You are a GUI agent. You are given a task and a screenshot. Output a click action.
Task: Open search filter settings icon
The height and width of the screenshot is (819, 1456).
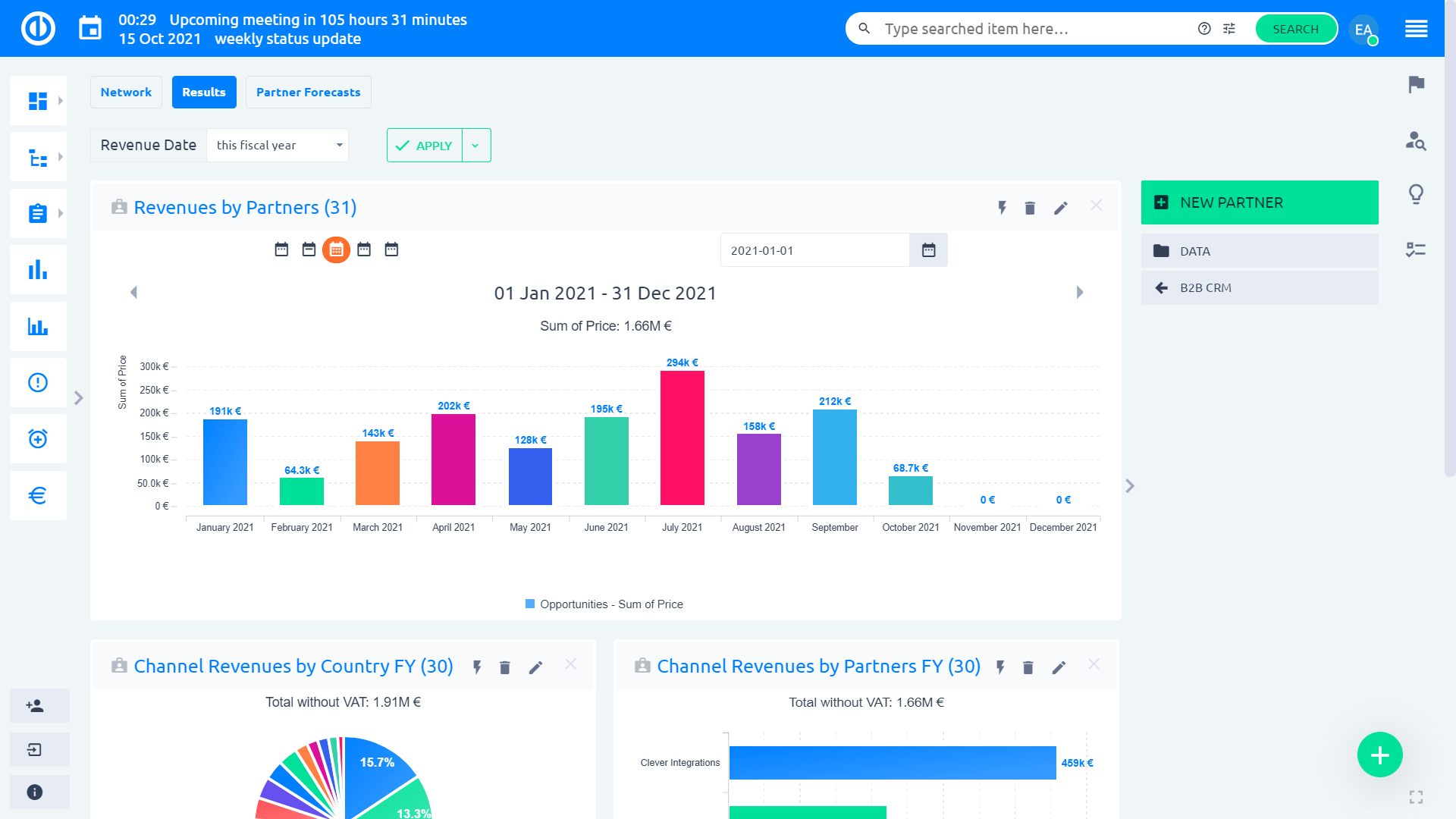[1229, 29]
